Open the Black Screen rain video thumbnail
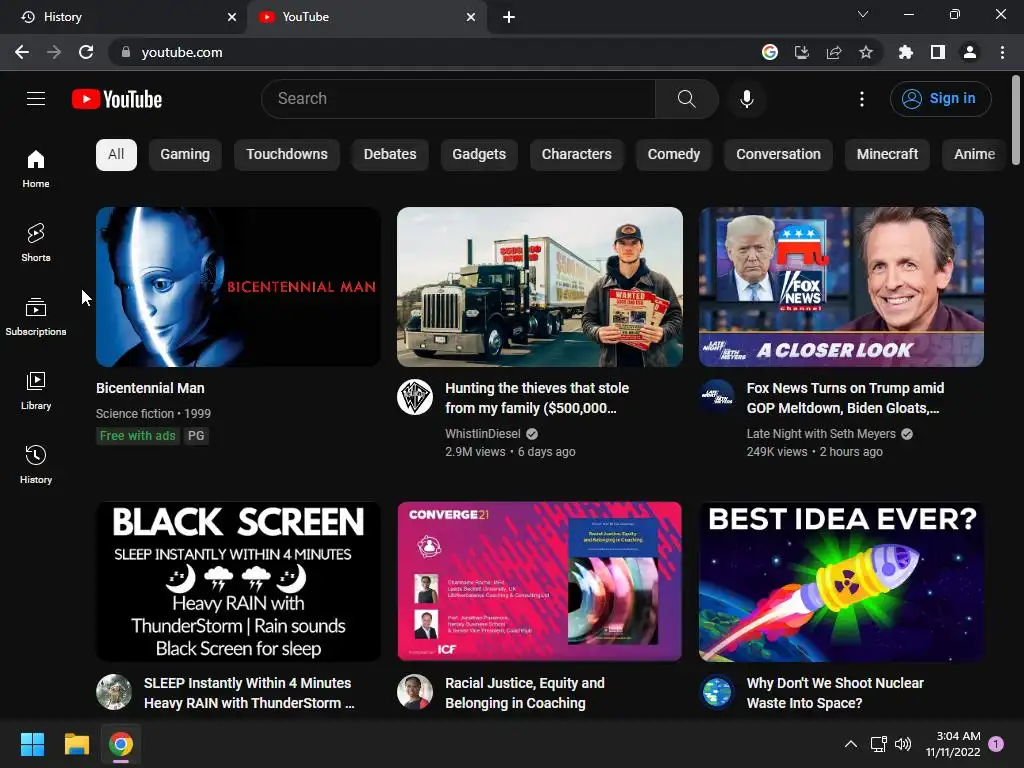This screenshot has width=1024, height=768. 238,581
